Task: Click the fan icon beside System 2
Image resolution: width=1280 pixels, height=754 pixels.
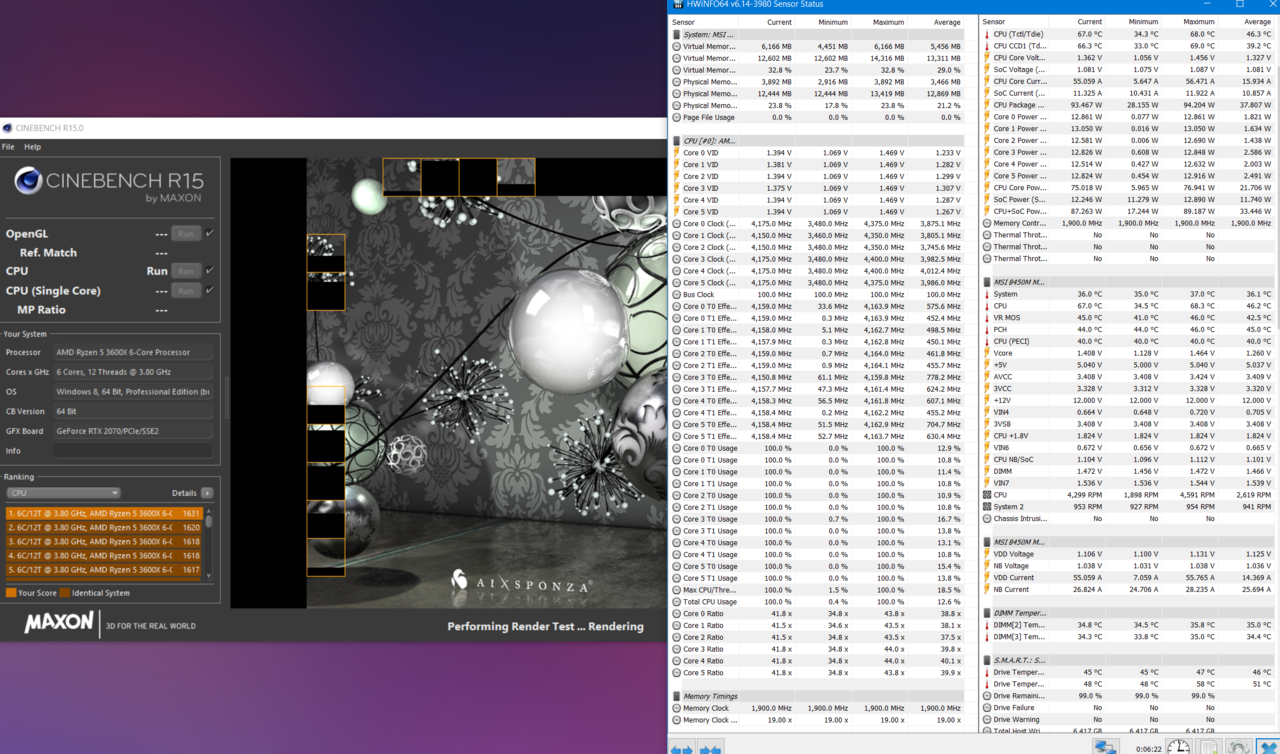Action: [x=987, y=506]
